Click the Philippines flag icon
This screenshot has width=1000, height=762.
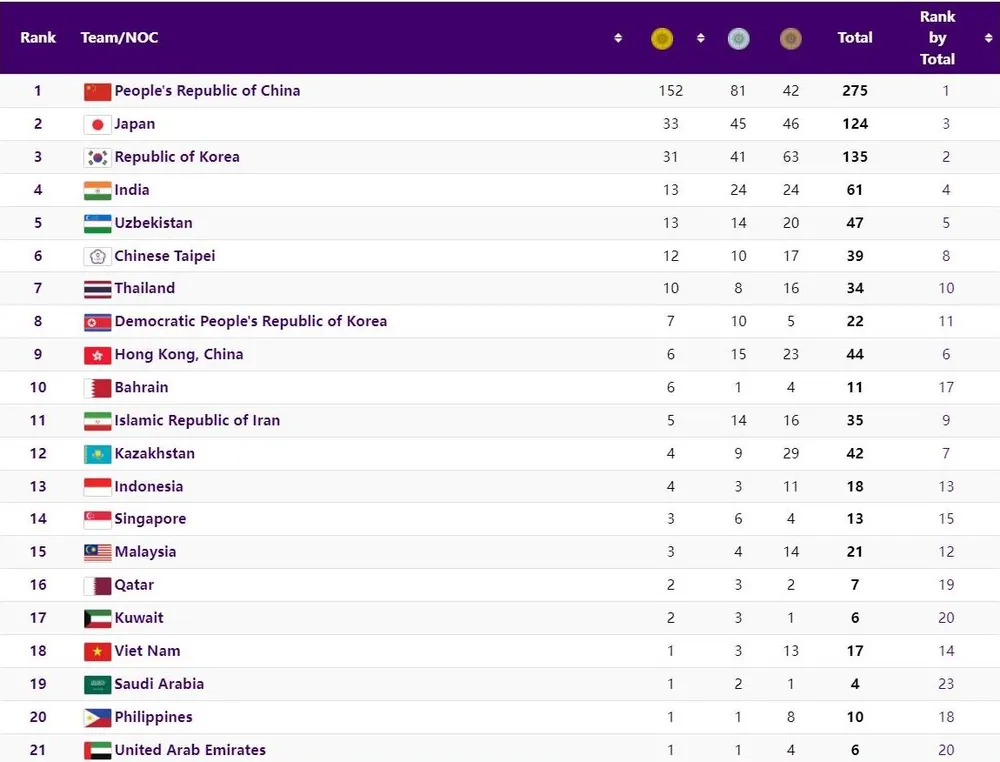tap(97, 718)
